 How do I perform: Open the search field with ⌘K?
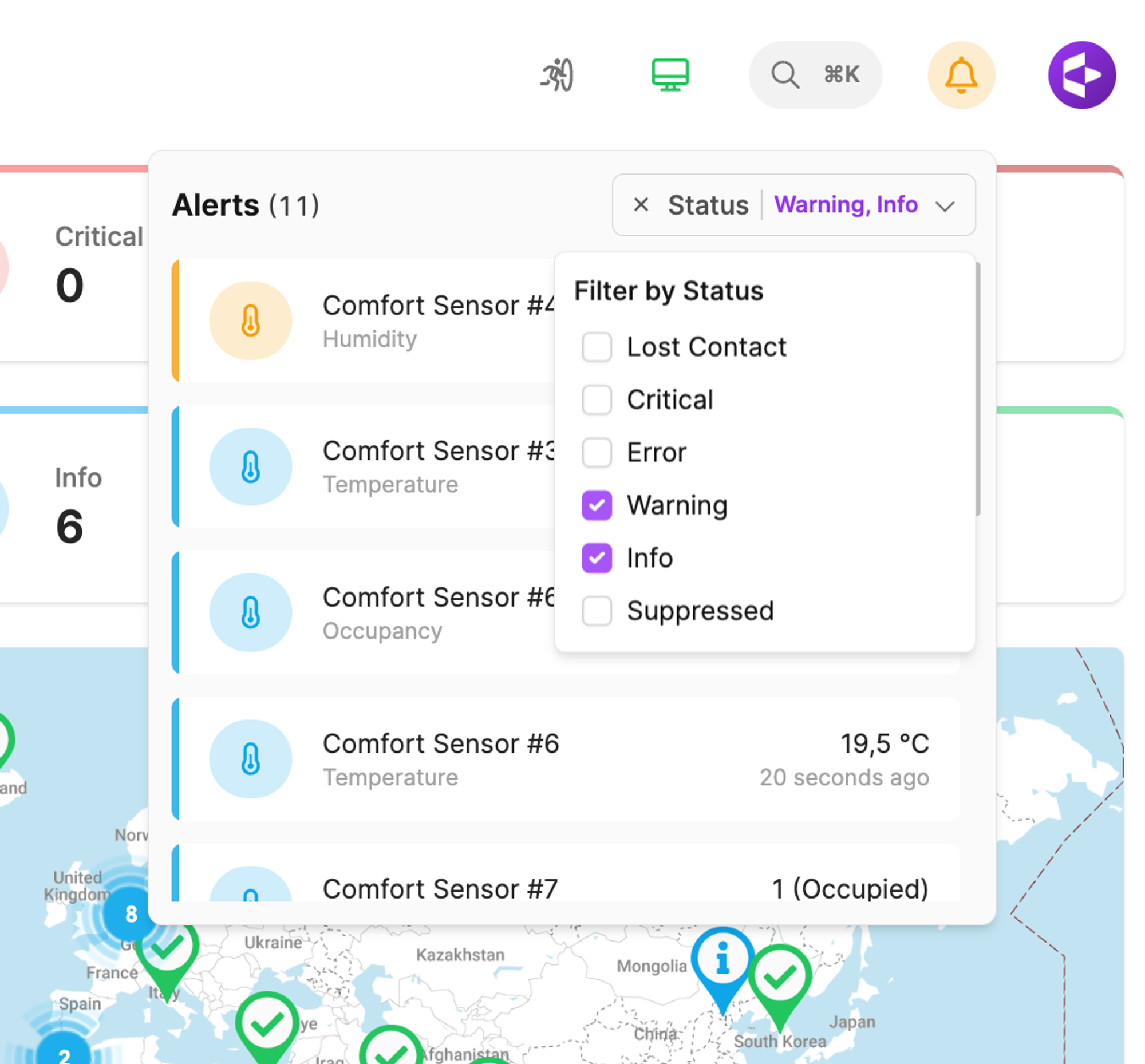tap(815, 75)
